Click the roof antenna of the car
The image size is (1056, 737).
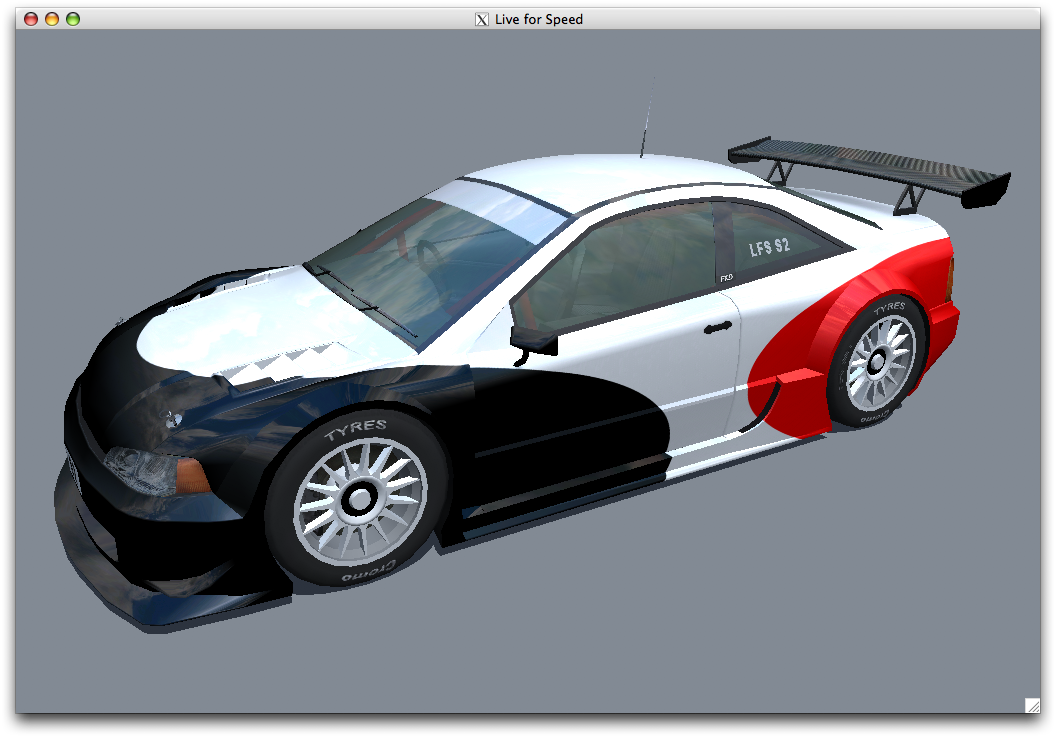click(x=647, y=117)
